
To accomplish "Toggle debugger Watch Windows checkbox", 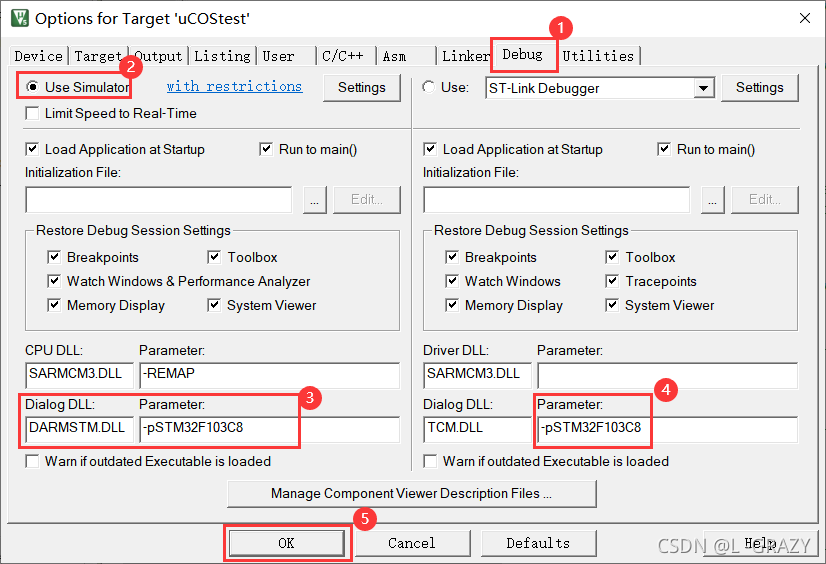I will pyautogui.click(x=452, y=281).
